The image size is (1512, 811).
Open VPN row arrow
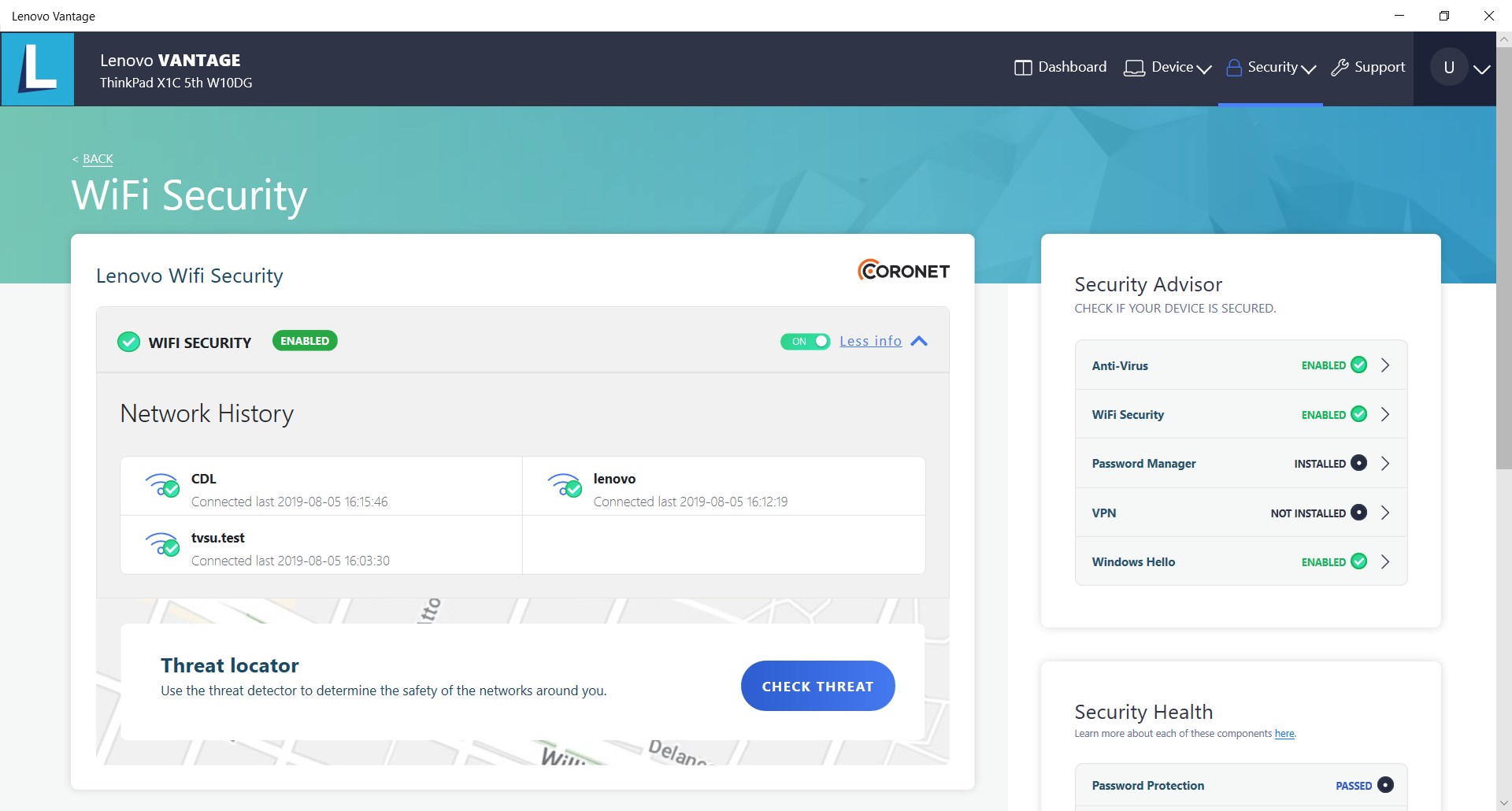coord(1385,512)
